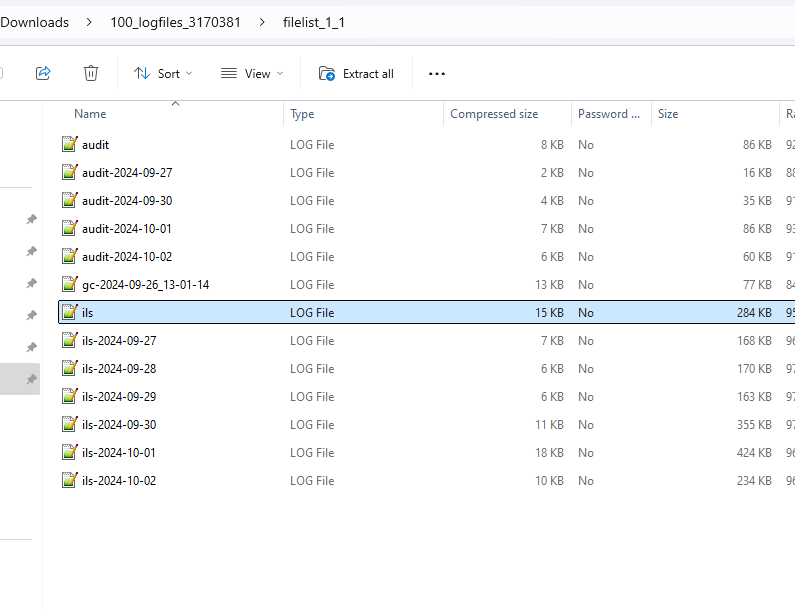Select the gc-2024-09-26_13-01-14 file icon

point(70,285)
